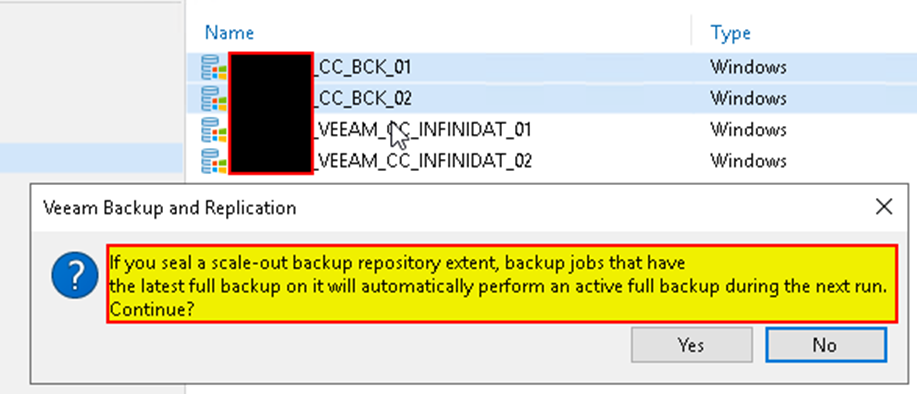Select the highlighted item in left navigation pane
Screen dimensions: 917x394
click(91, 158)
